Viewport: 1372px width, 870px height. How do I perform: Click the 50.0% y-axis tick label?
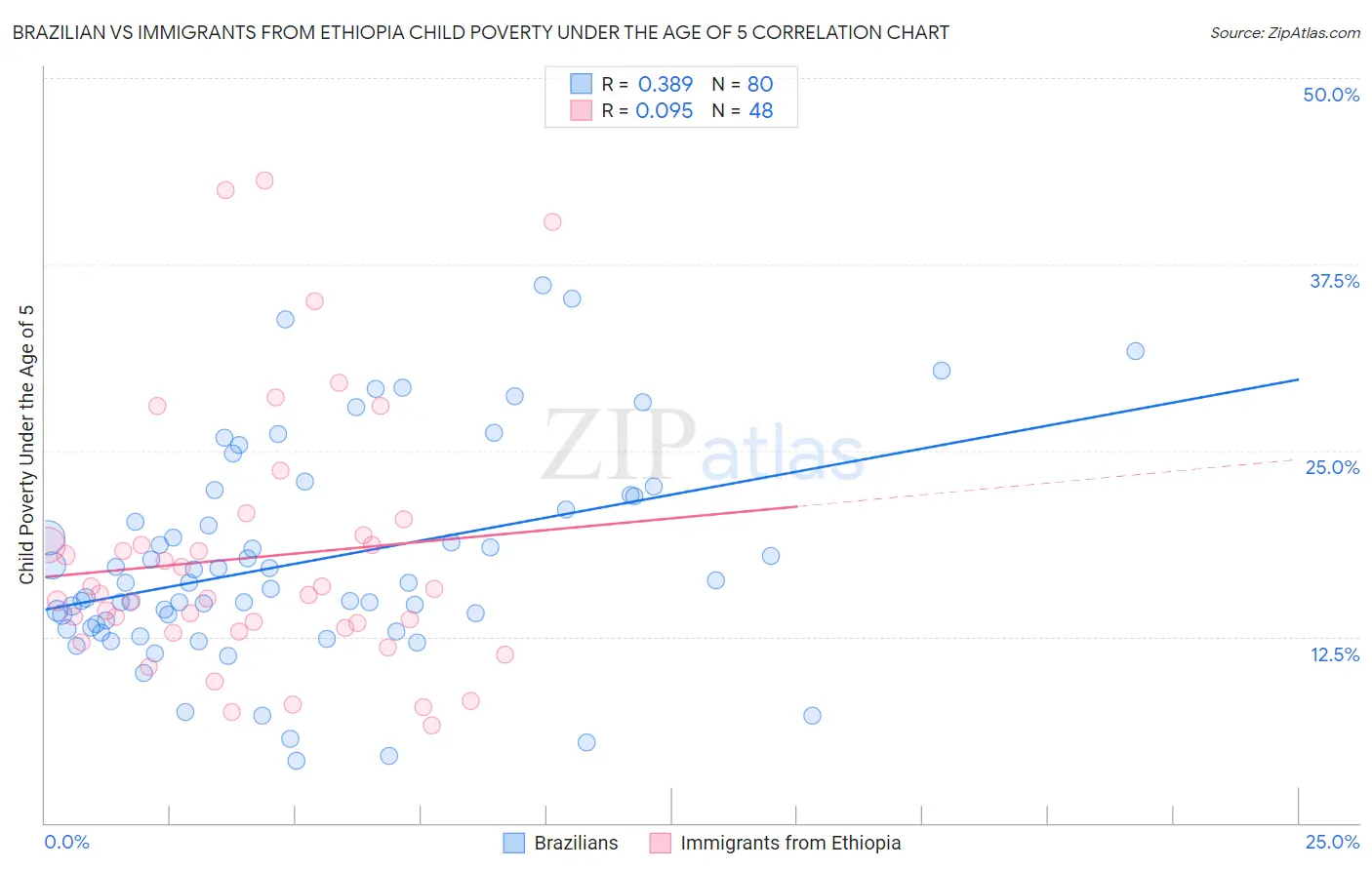1331,95
